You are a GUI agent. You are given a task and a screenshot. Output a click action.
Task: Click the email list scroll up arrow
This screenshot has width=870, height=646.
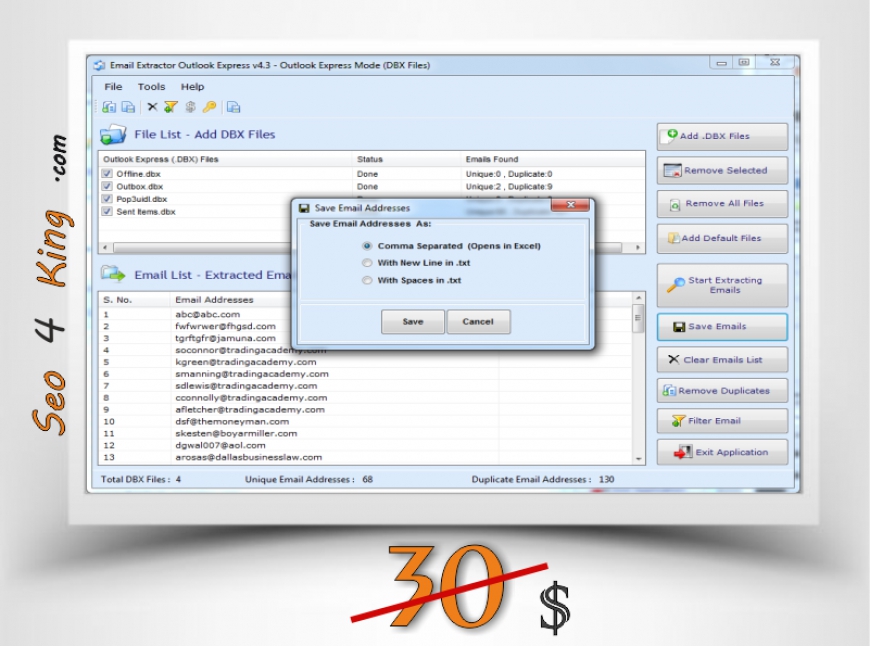click(639, 298)
